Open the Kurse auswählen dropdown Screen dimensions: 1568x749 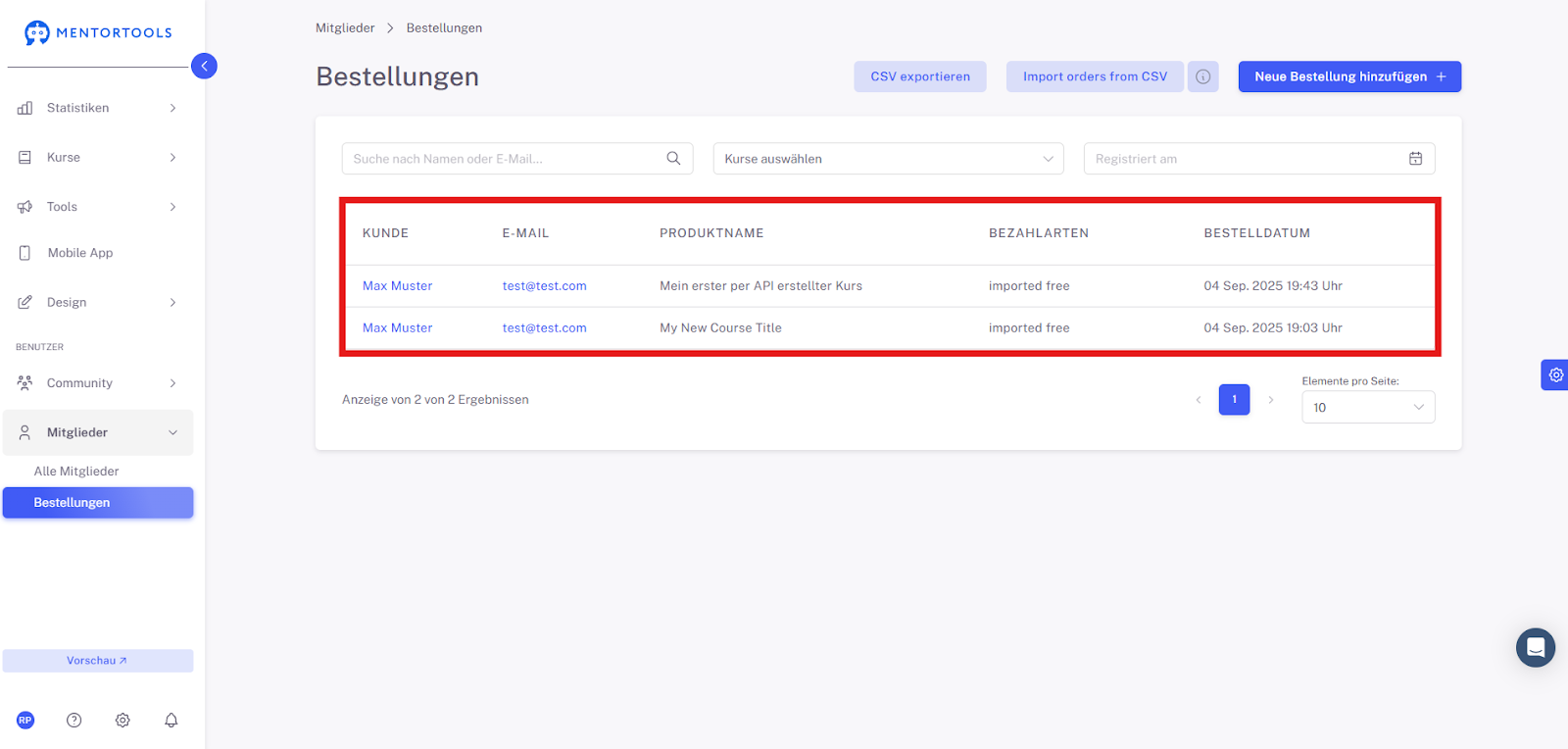[x=888, y=159]
